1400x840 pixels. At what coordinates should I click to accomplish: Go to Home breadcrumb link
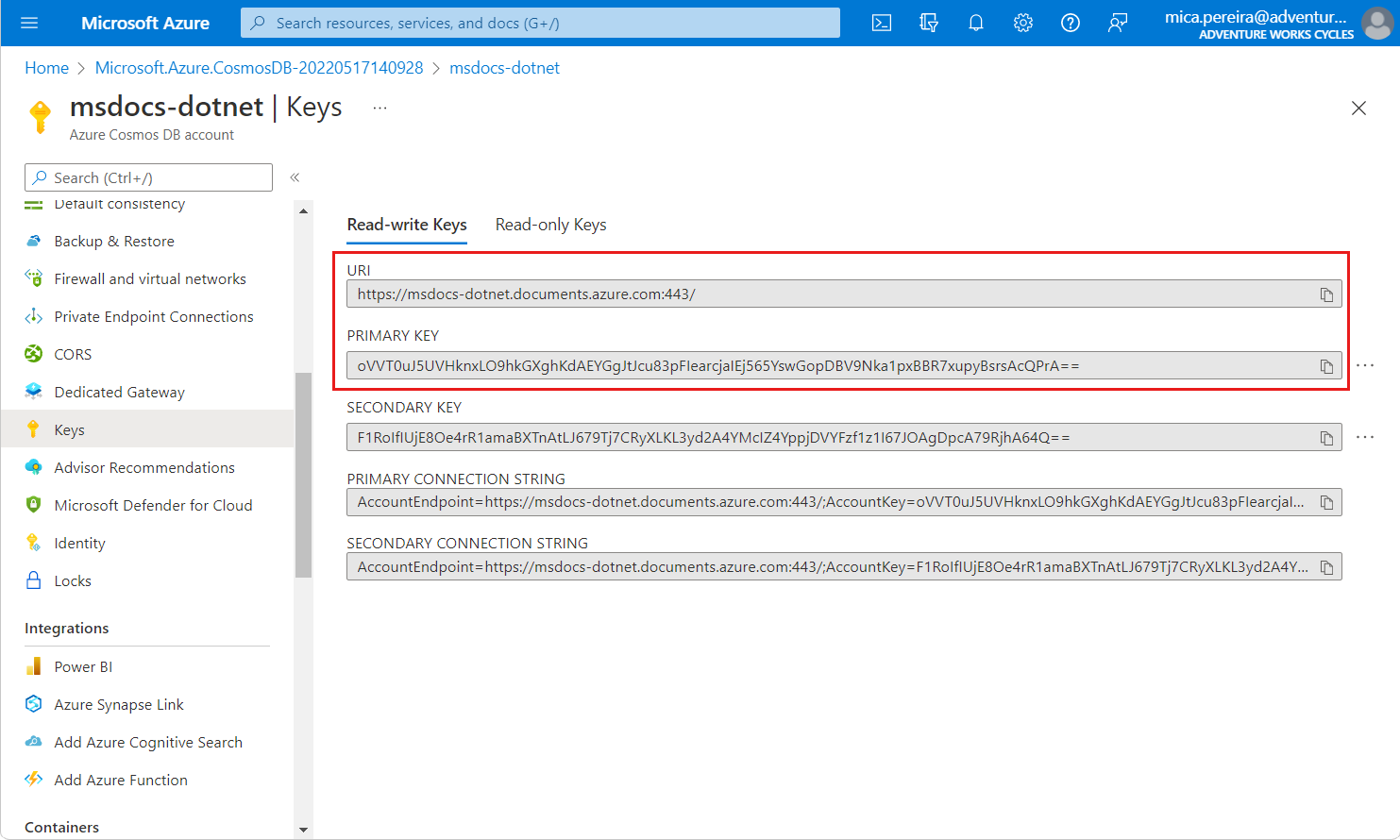point(46,68)
